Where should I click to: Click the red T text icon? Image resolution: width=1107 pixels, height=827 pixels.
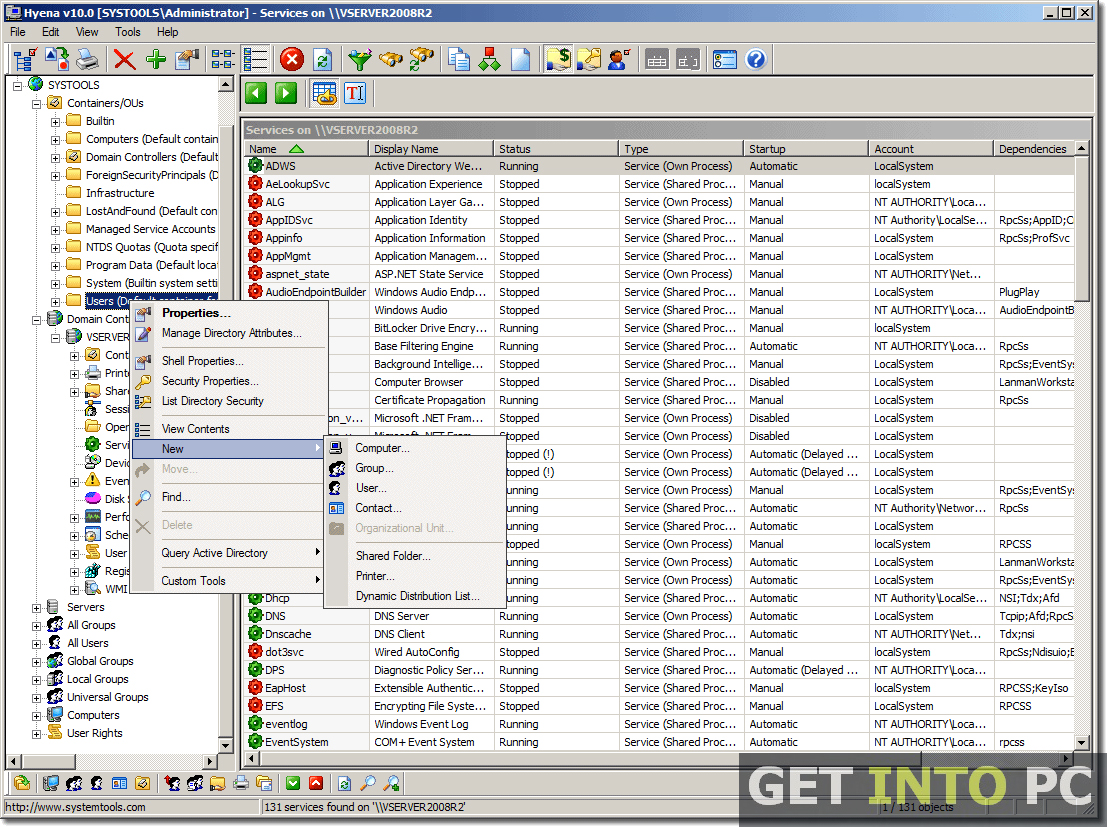355,93
